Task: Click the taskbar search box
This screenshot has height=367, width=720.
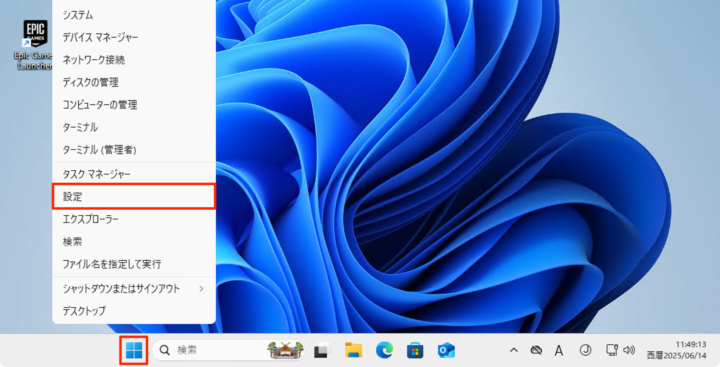Action: [228, 351]
